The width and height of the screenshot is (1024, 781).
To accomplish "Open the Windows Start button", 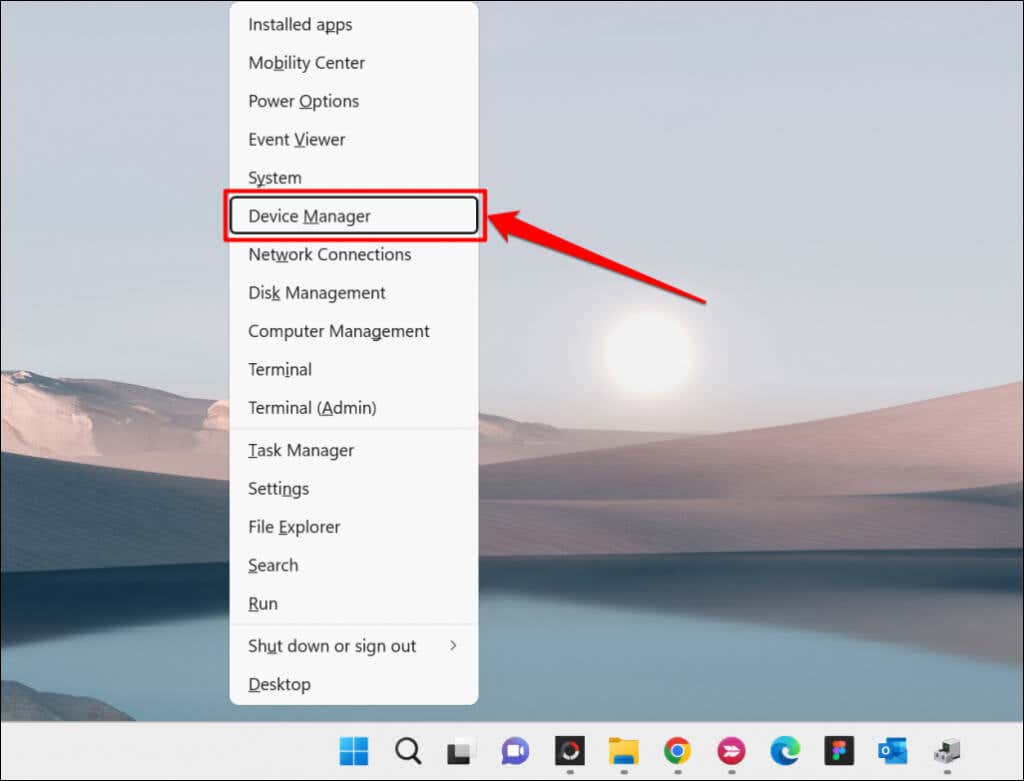I will pos(354,751).
